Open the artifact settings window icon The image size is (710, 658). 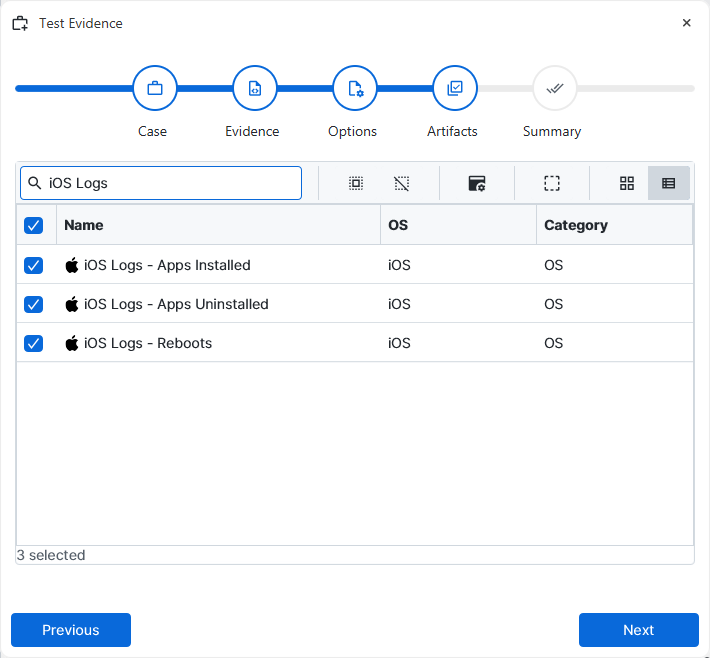point(477,183)
